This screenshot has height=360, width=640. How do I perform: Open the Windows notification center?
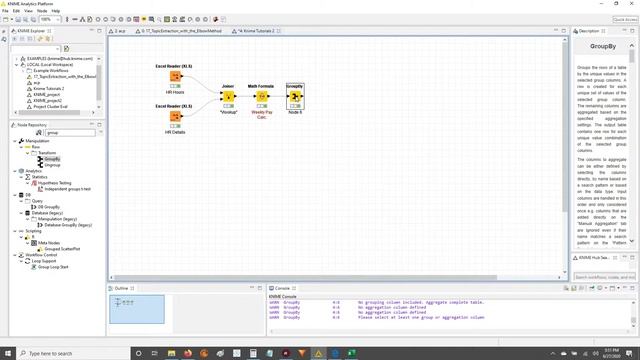coord(629,353)
